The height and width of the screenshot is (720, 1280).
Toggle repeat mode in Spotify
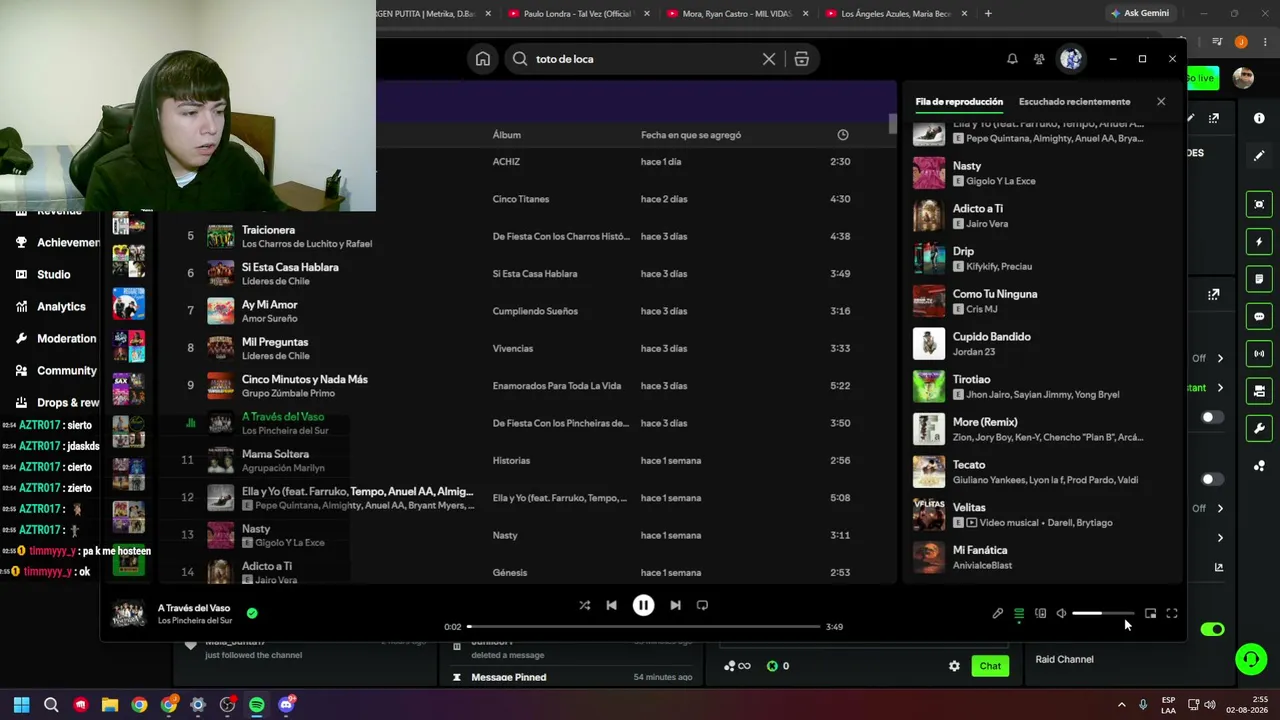click(702, 605)
